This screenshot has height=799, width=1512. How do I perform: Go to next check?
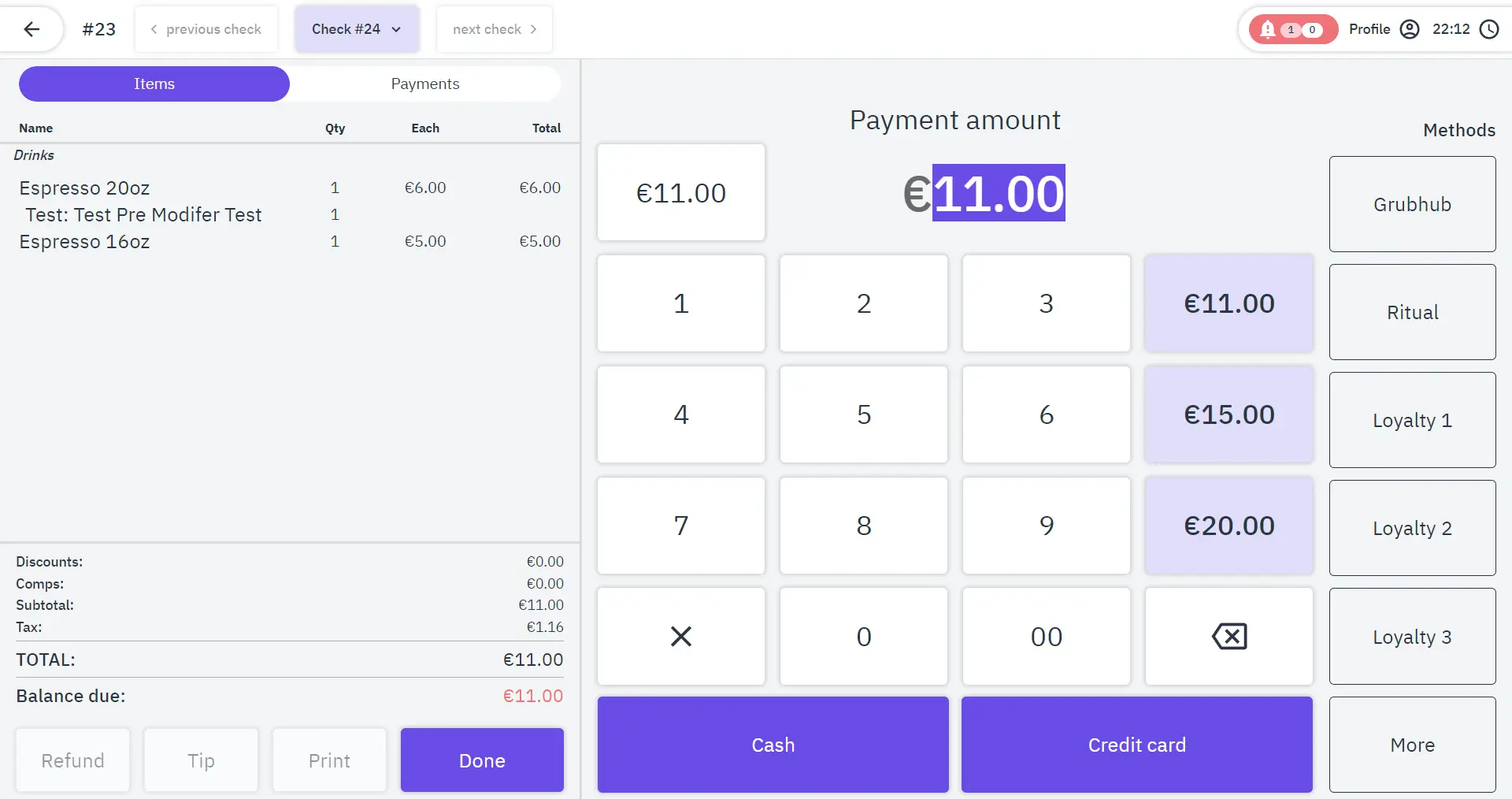click(x=495, y=29)
